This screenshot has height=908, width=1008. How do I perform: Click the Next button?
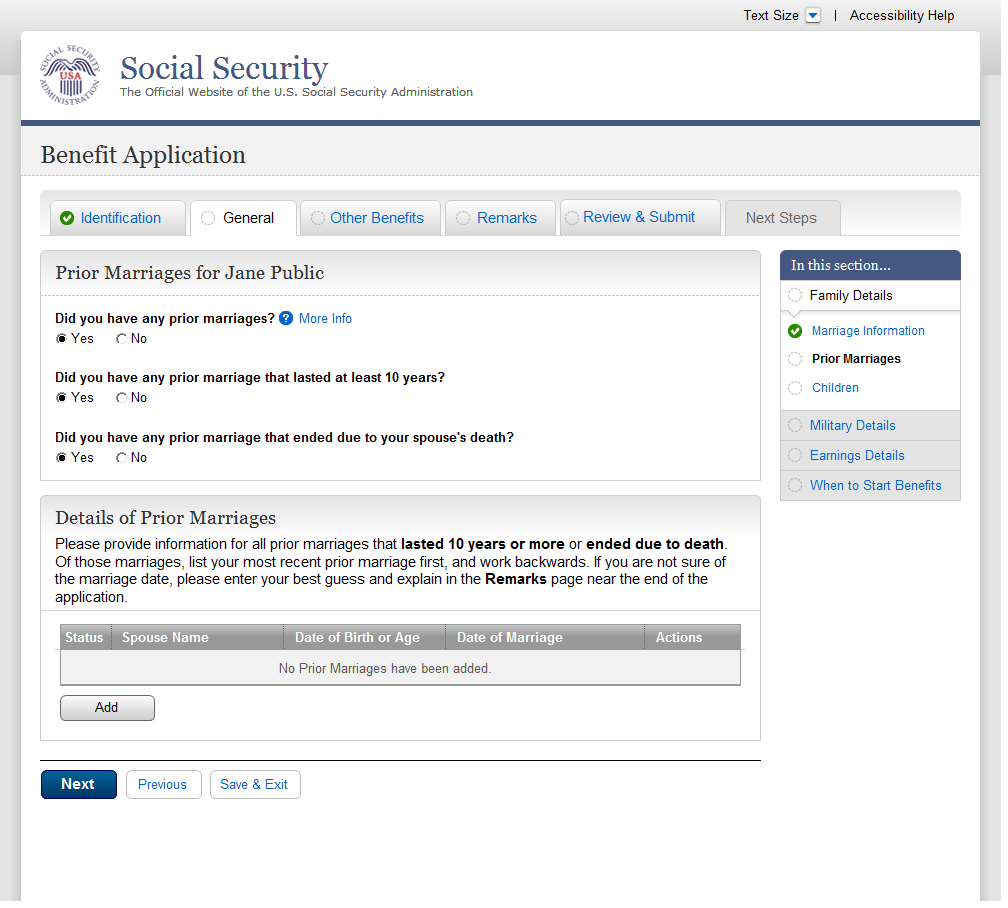(78, 785)
